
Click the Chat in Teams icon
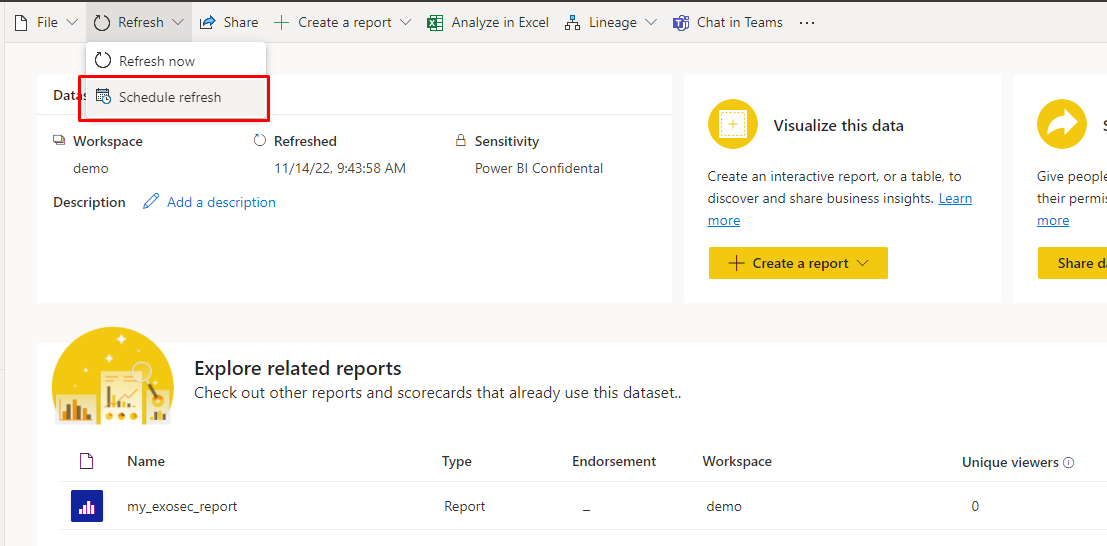click(x=681, y=22)
